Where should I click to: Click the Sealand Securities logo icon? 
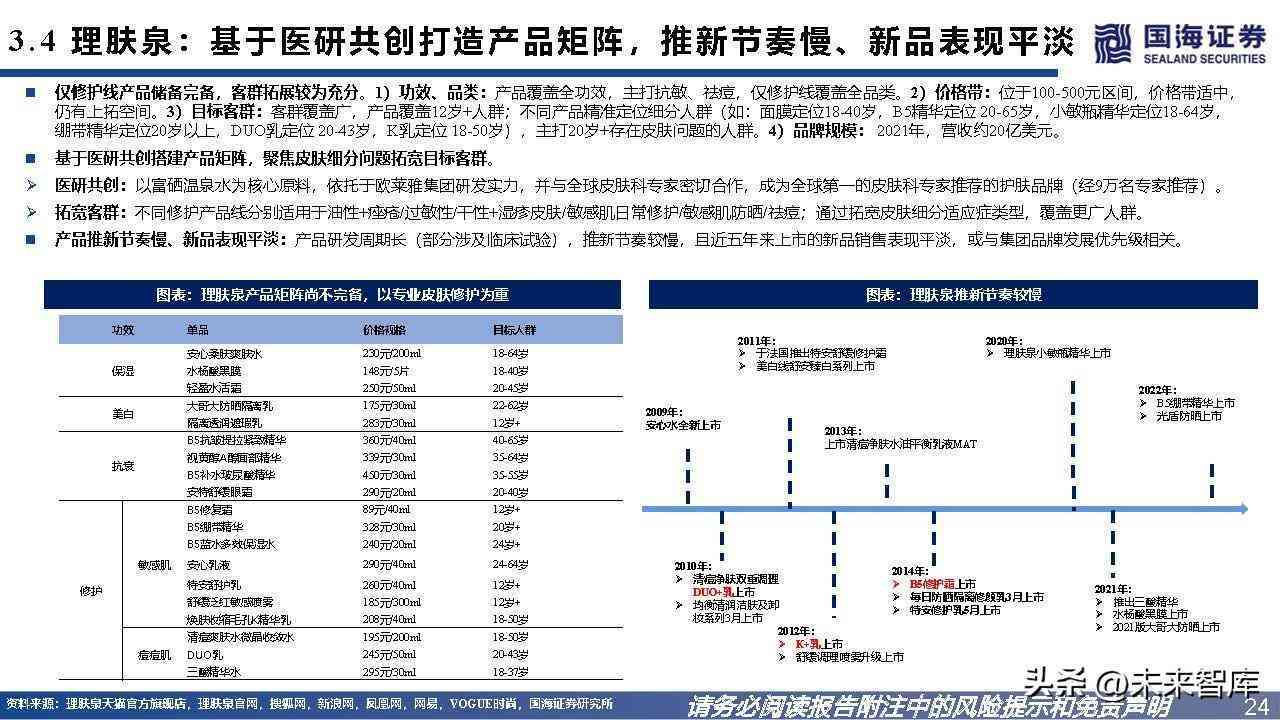coord(1113,42)
